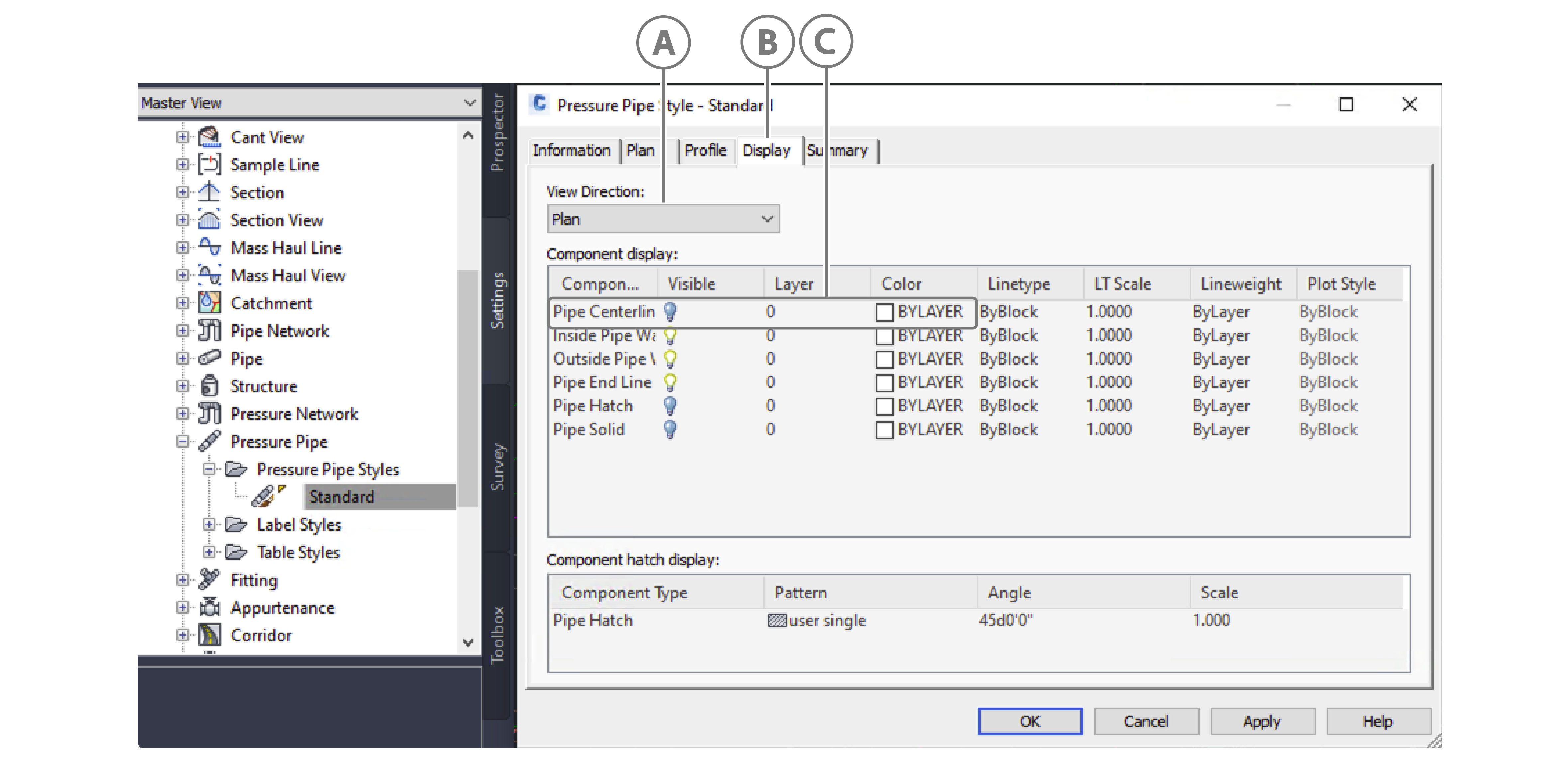Toggle visibility bulb for Pipe End Line
Image resolution: width=1568 pixels, height=761 pixels.
(670, 382)
